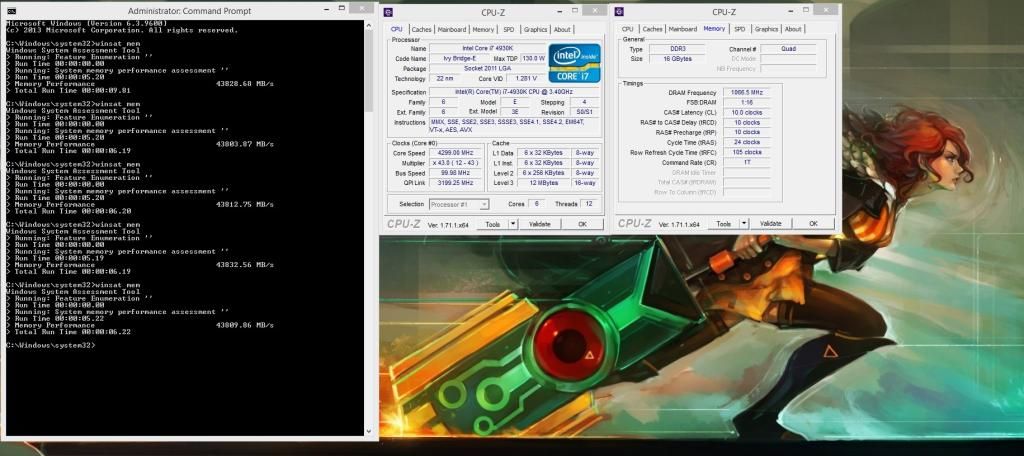Switch to Memory tab in processor CPU-Z window
Screen dimensions: 1024x456
pyautogui.click(x=483, y=29)
